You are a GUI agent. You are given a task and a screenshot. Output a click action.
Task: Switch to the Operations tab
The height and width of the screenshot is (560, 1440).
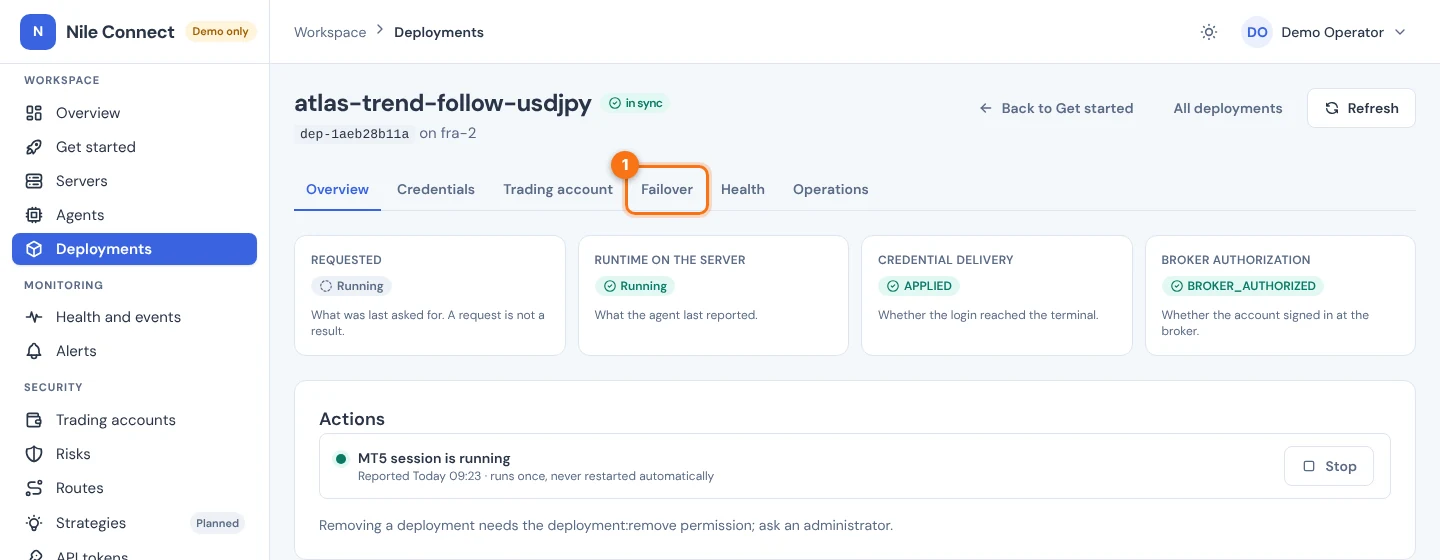click(831, 189)
